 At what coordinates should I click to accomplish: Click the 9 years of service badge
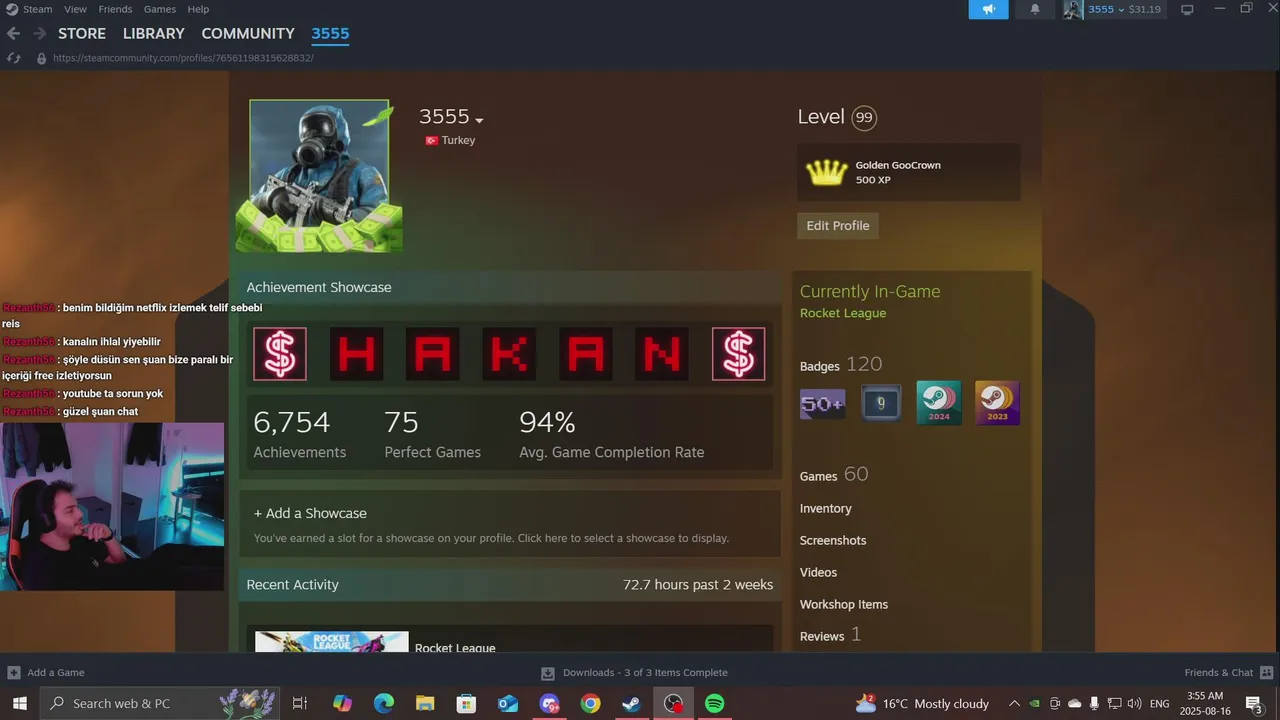(x=881, y=403)
